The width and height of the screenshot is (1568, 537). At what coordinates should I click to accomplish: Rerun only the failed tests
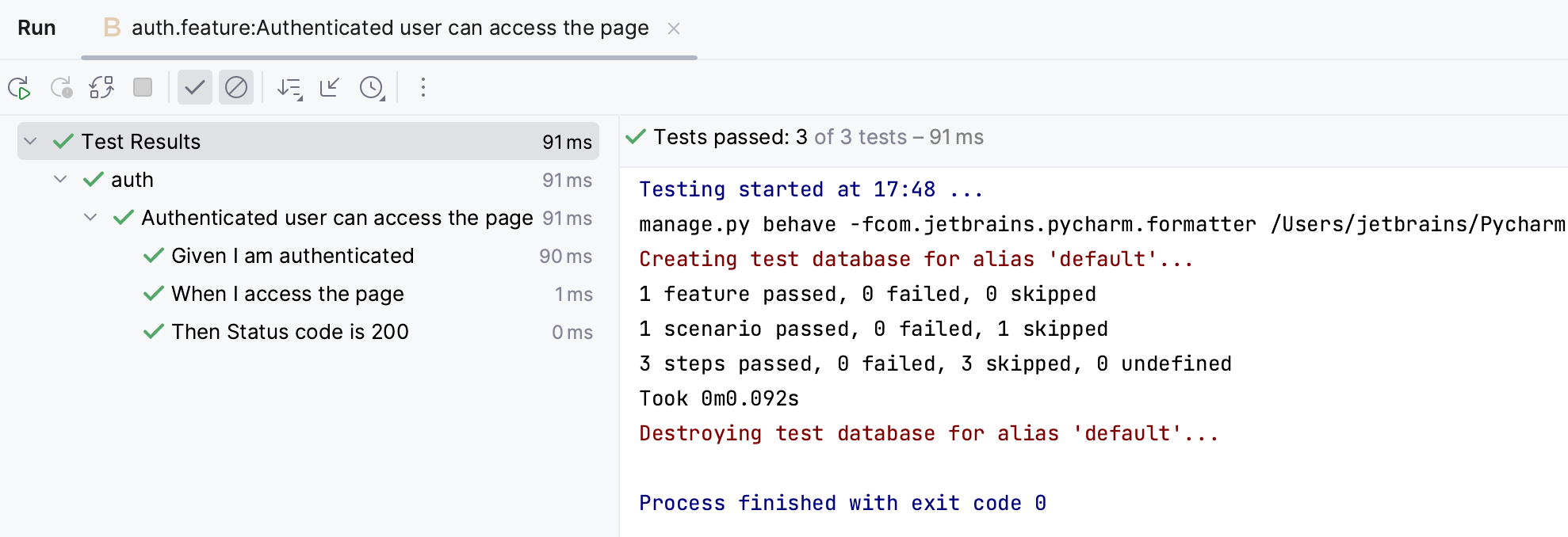[62, 88]
